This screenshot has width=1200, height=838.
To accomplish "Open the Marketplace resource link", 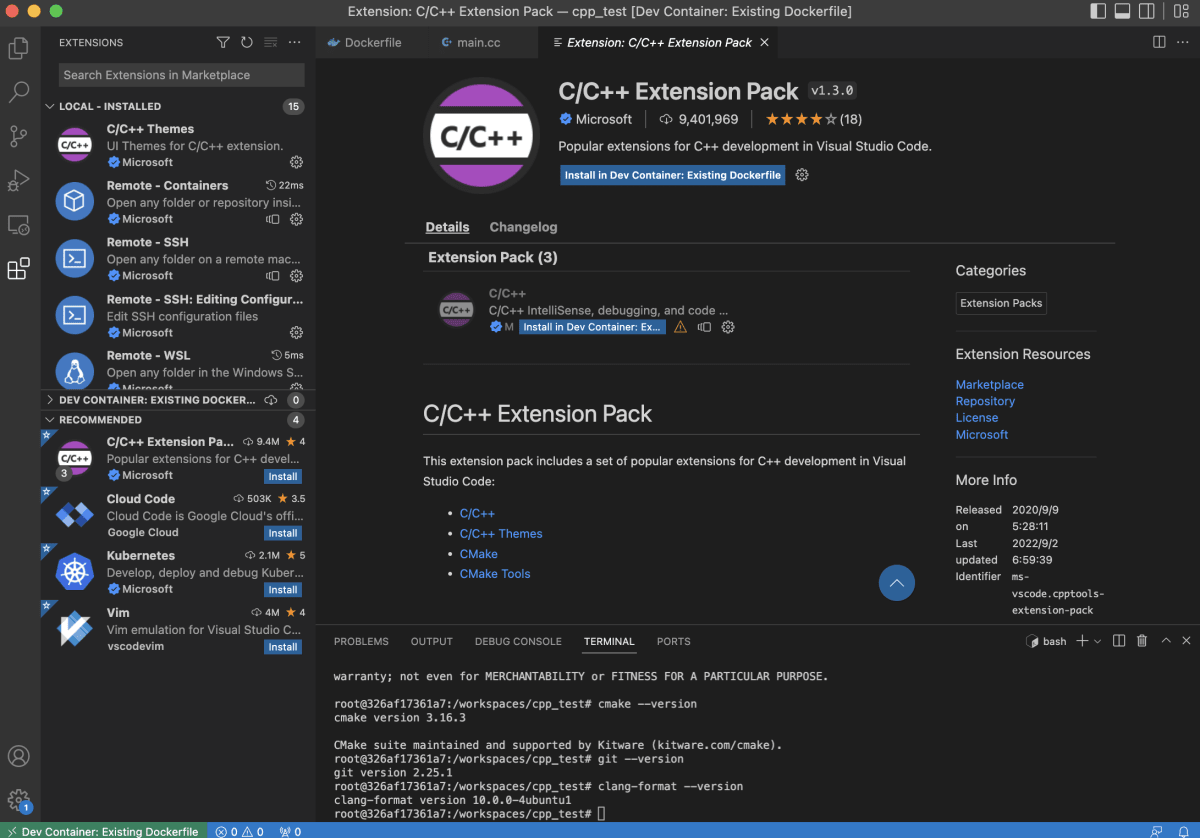I will click(989, 384).
